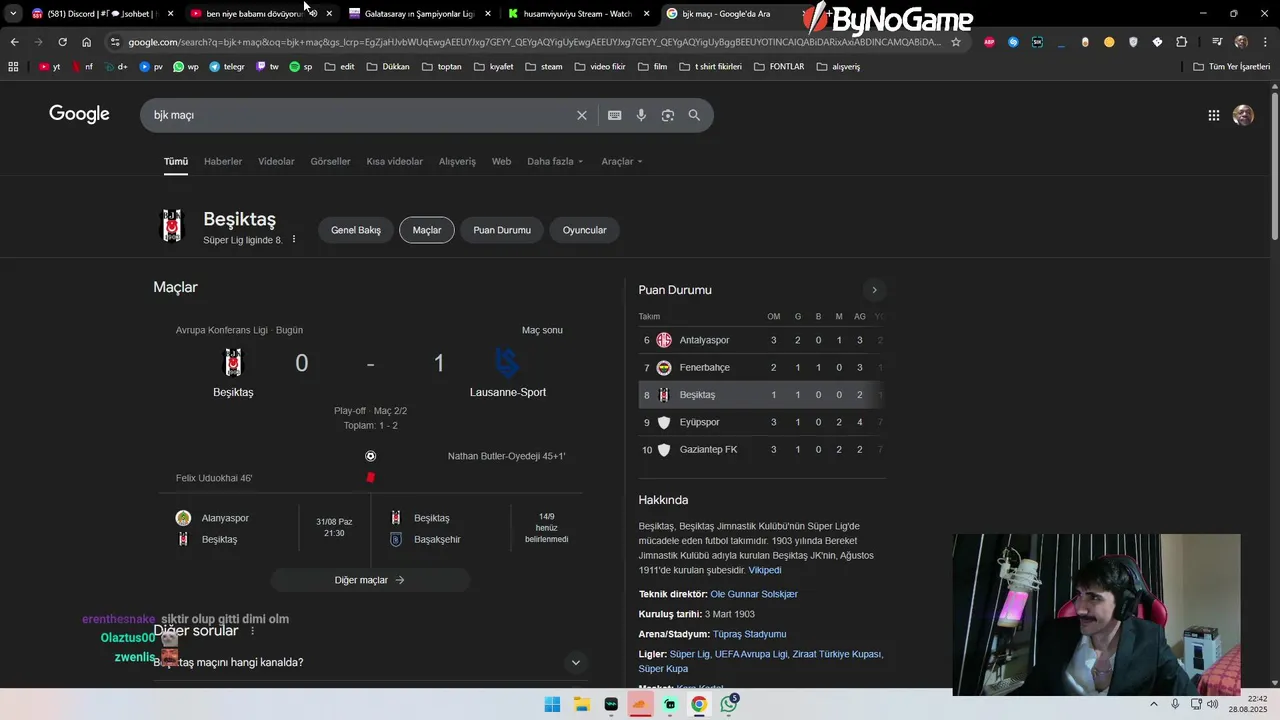Viewport: 1280px width, 720px height.
Task: Open the Chrome extensions puzzle icon
Action: 1182,42
